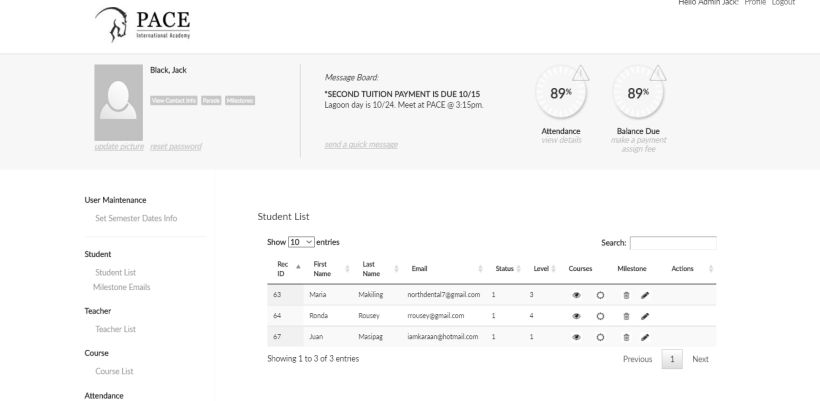
Task: Delete Maria Makiling using the trash icon
Action: [x=626, y=295]
